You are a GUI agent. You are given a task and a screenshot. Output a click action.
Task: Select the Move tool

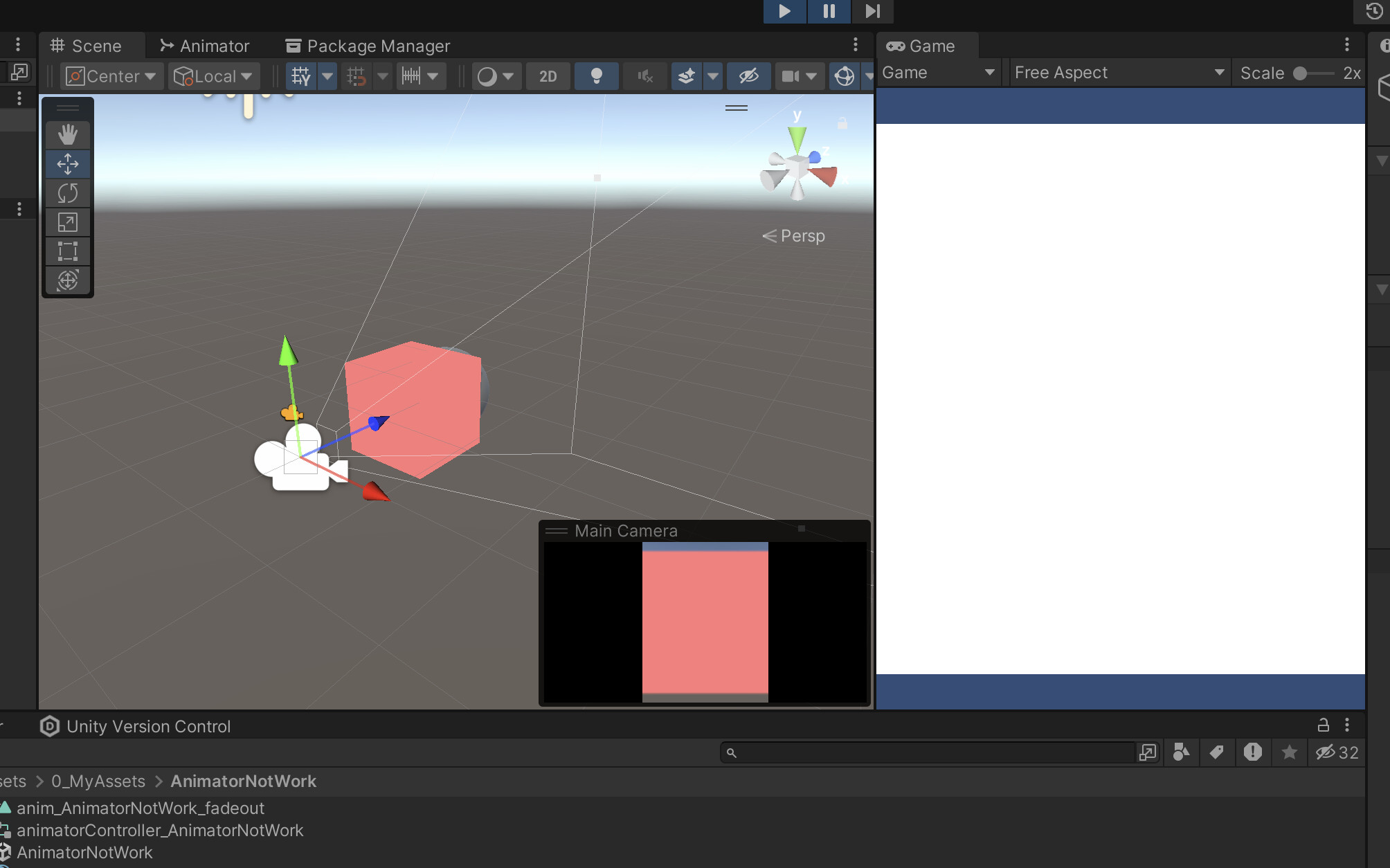(67, 164)
